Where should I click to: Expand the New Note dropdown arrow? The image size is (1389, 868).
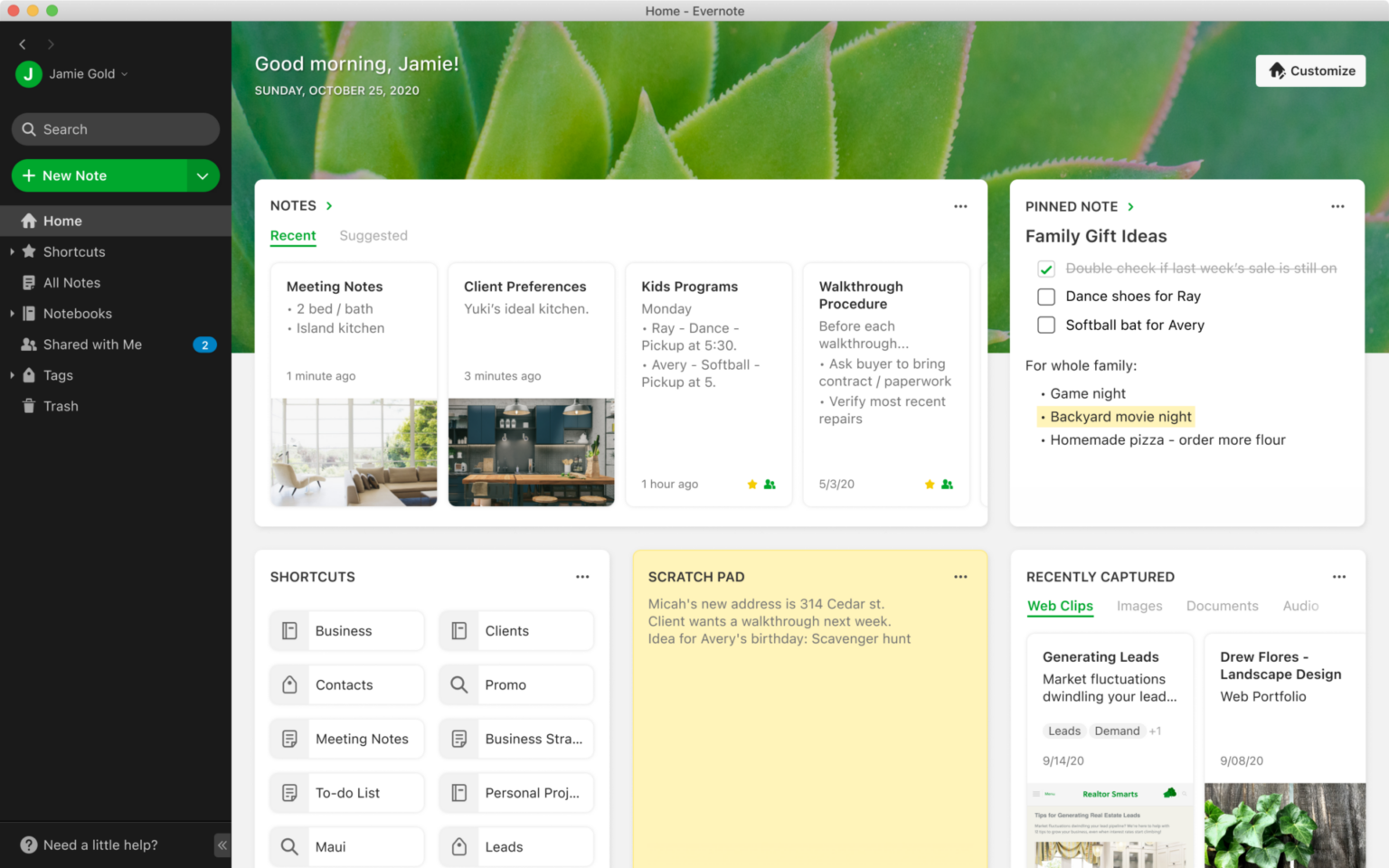[x=203, y=175]
